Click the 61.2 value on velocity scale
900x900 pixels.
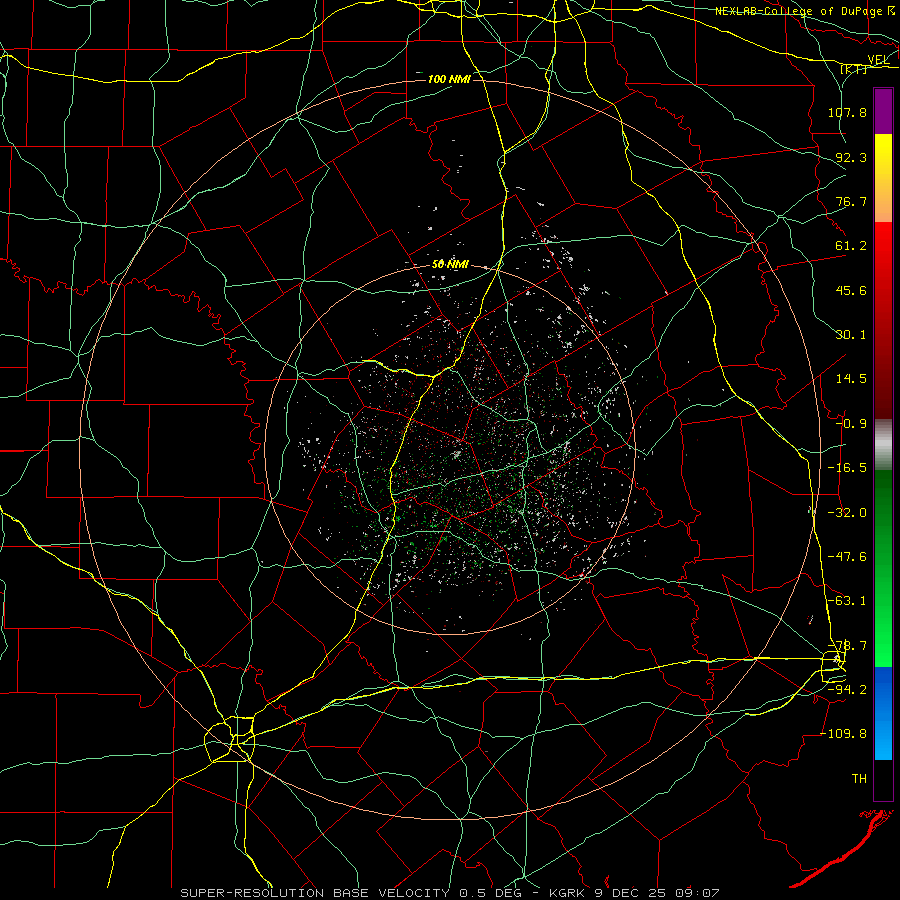click(851, 246)
